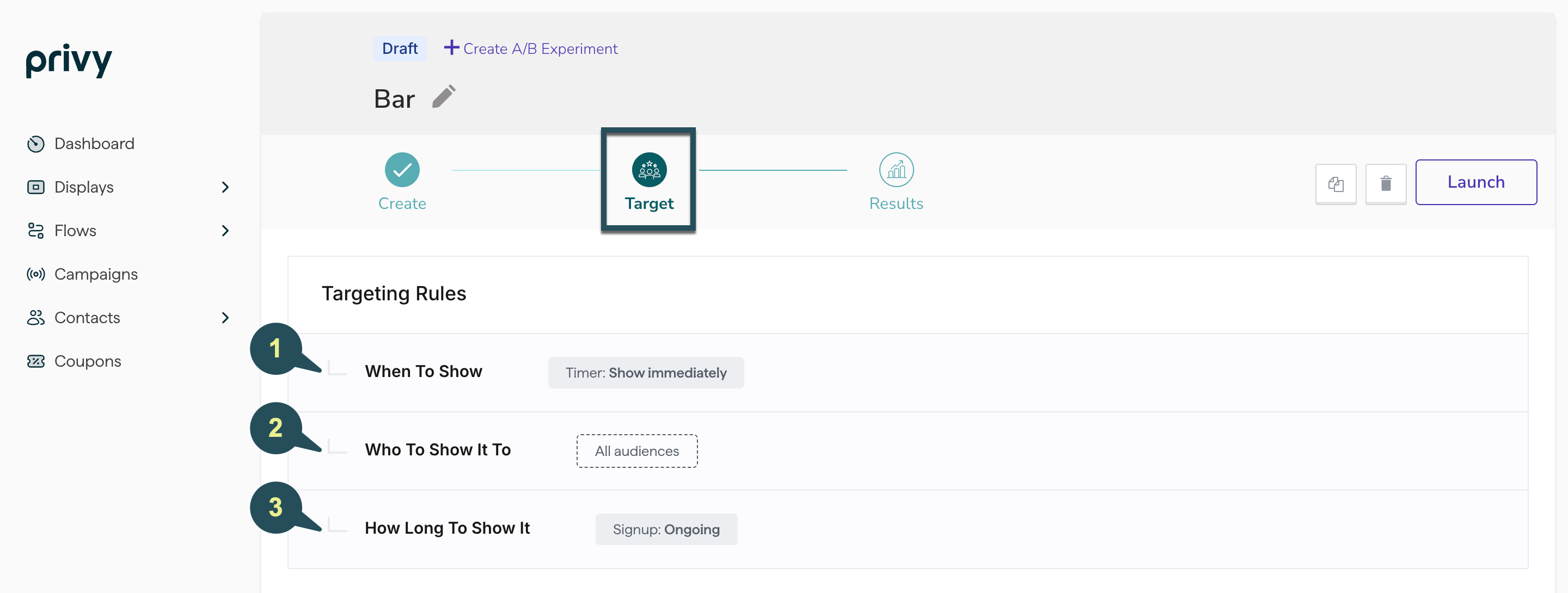Open the Timer: Show immediately rule

[x=645, y=373]
